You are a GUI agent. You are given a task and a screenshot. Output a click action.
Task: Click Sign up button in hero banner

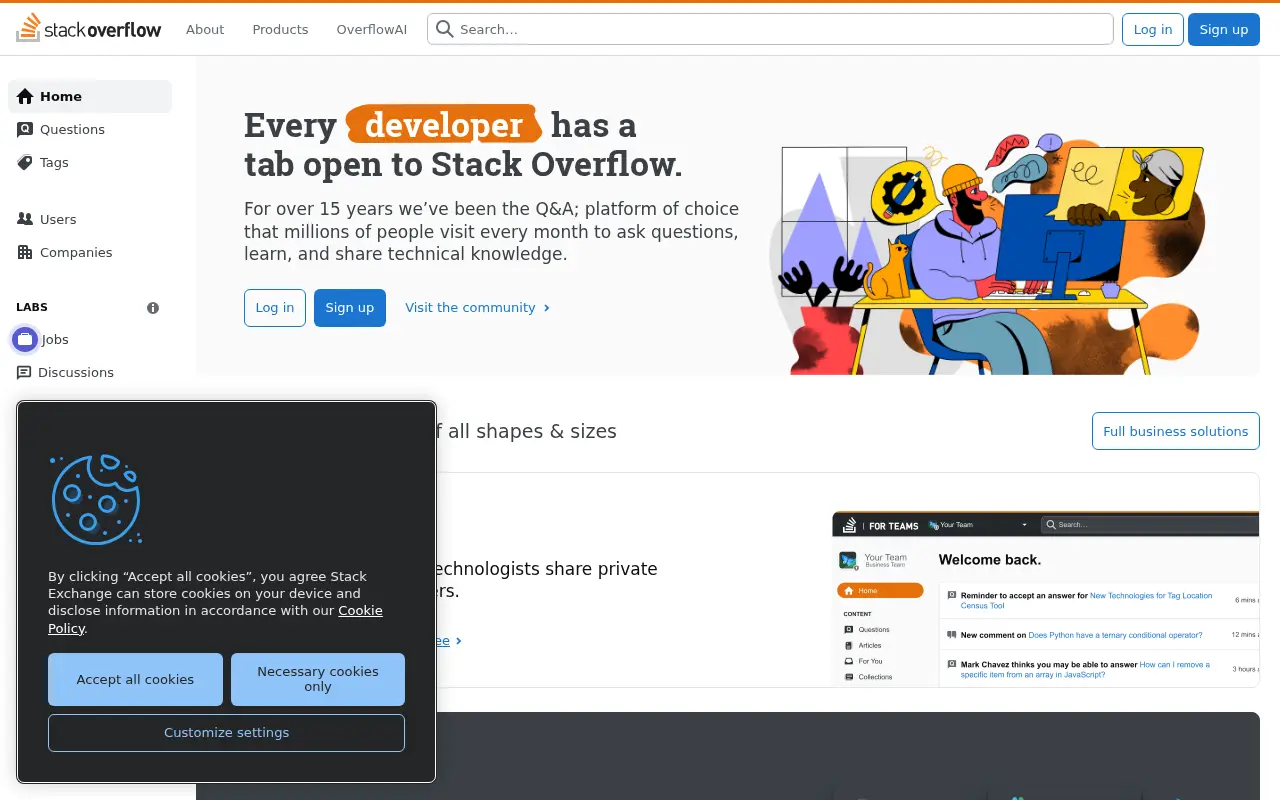350,308
